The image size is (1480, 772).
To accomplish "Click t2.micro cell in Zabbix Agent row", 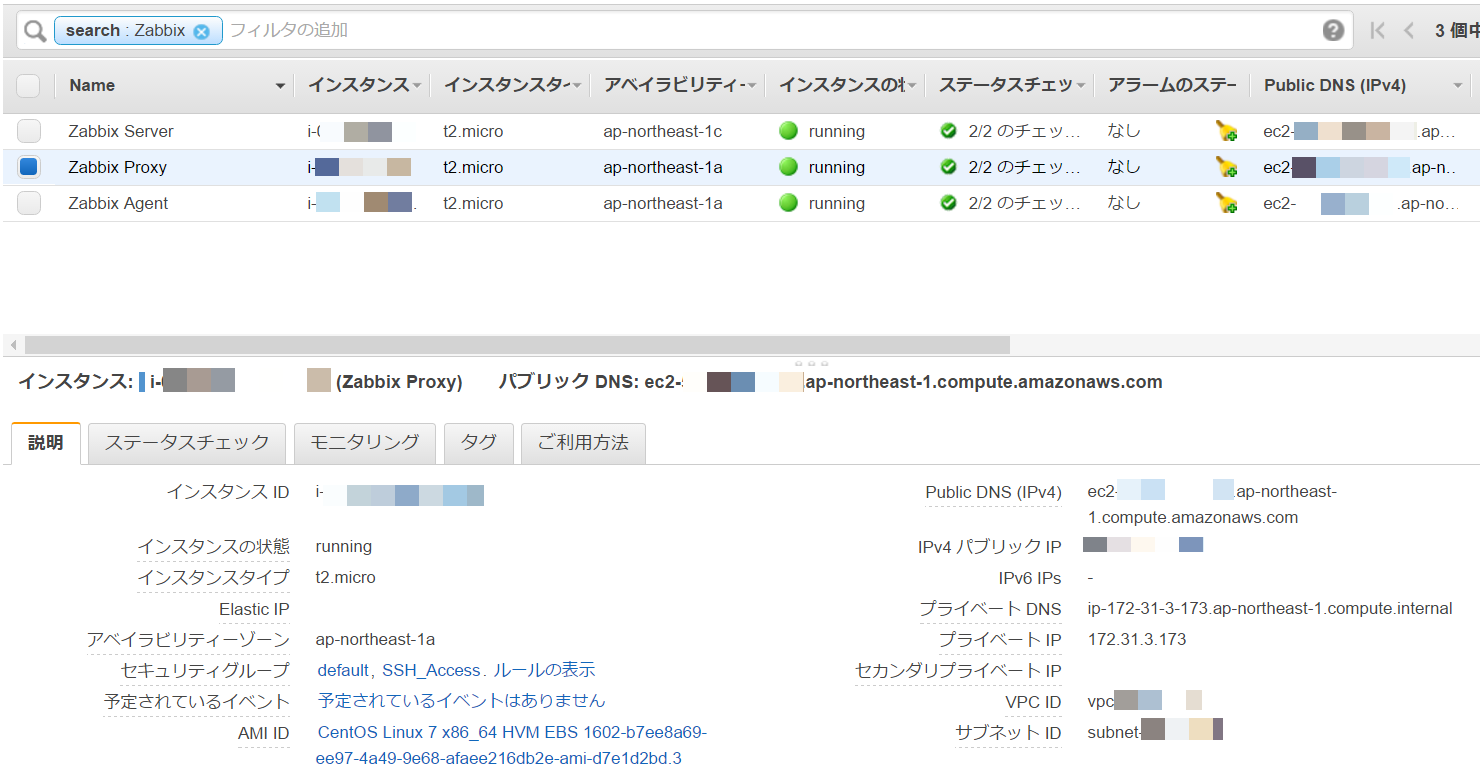I will (473, 203).
